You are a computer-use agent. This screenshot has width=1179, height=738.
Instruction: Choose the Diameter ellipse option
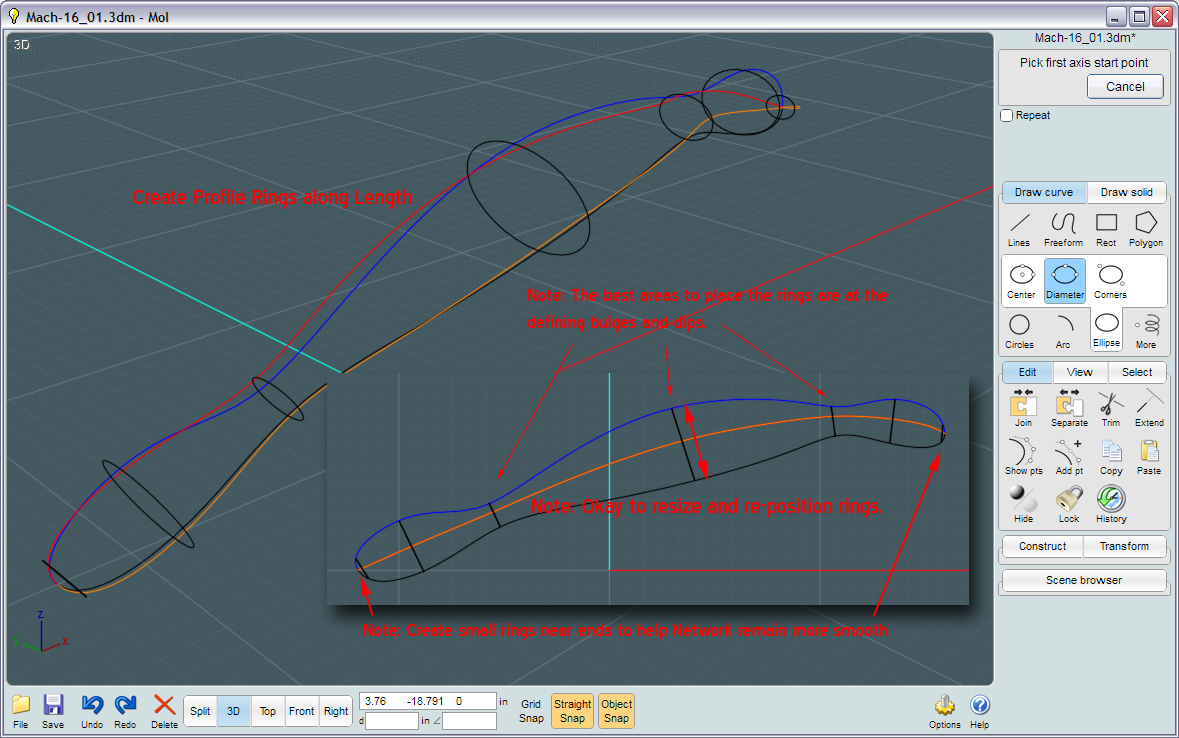click(x=1065, y=281)
